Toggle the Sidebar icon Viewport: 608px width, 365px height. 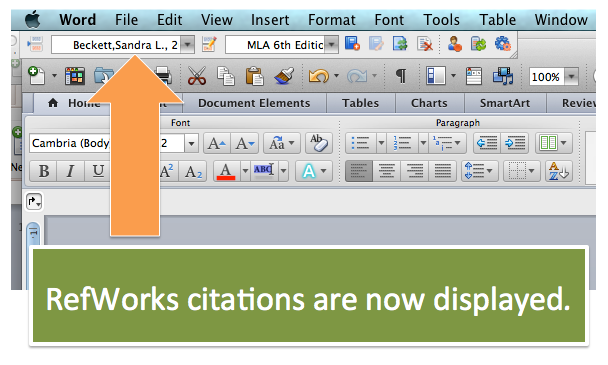coord(435,76)
